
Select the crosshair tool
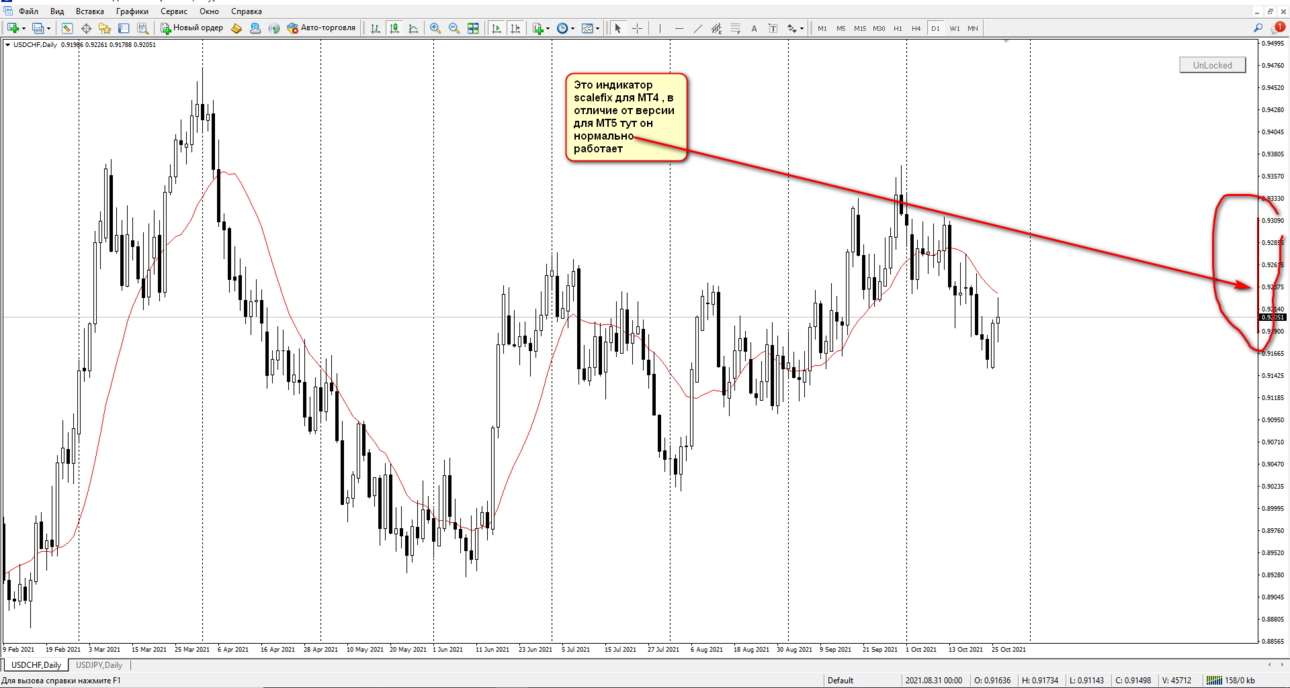[x=637, y=28]
